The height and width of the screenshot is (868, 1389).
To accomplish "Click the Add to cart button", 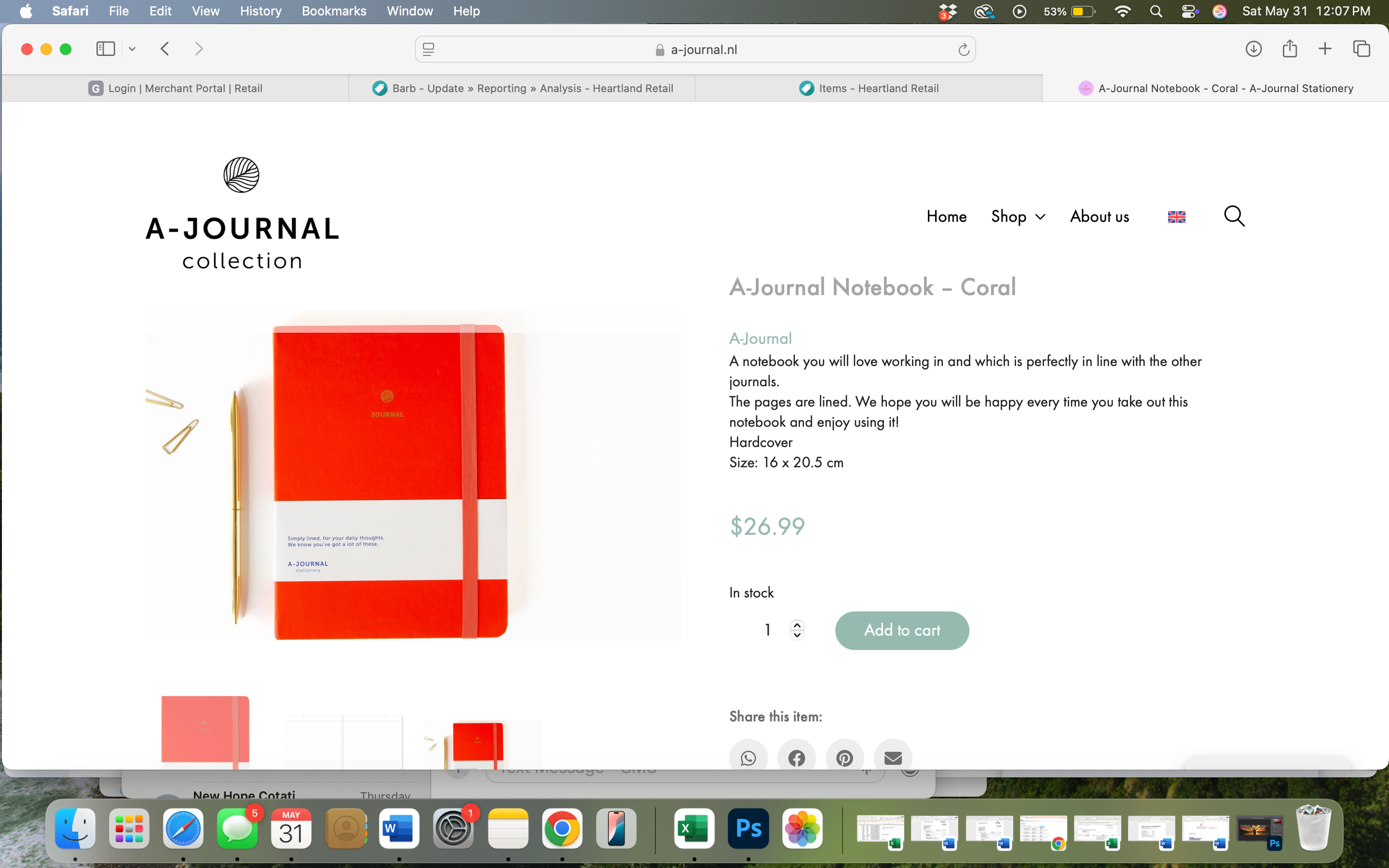I will (x=902, y=630).
